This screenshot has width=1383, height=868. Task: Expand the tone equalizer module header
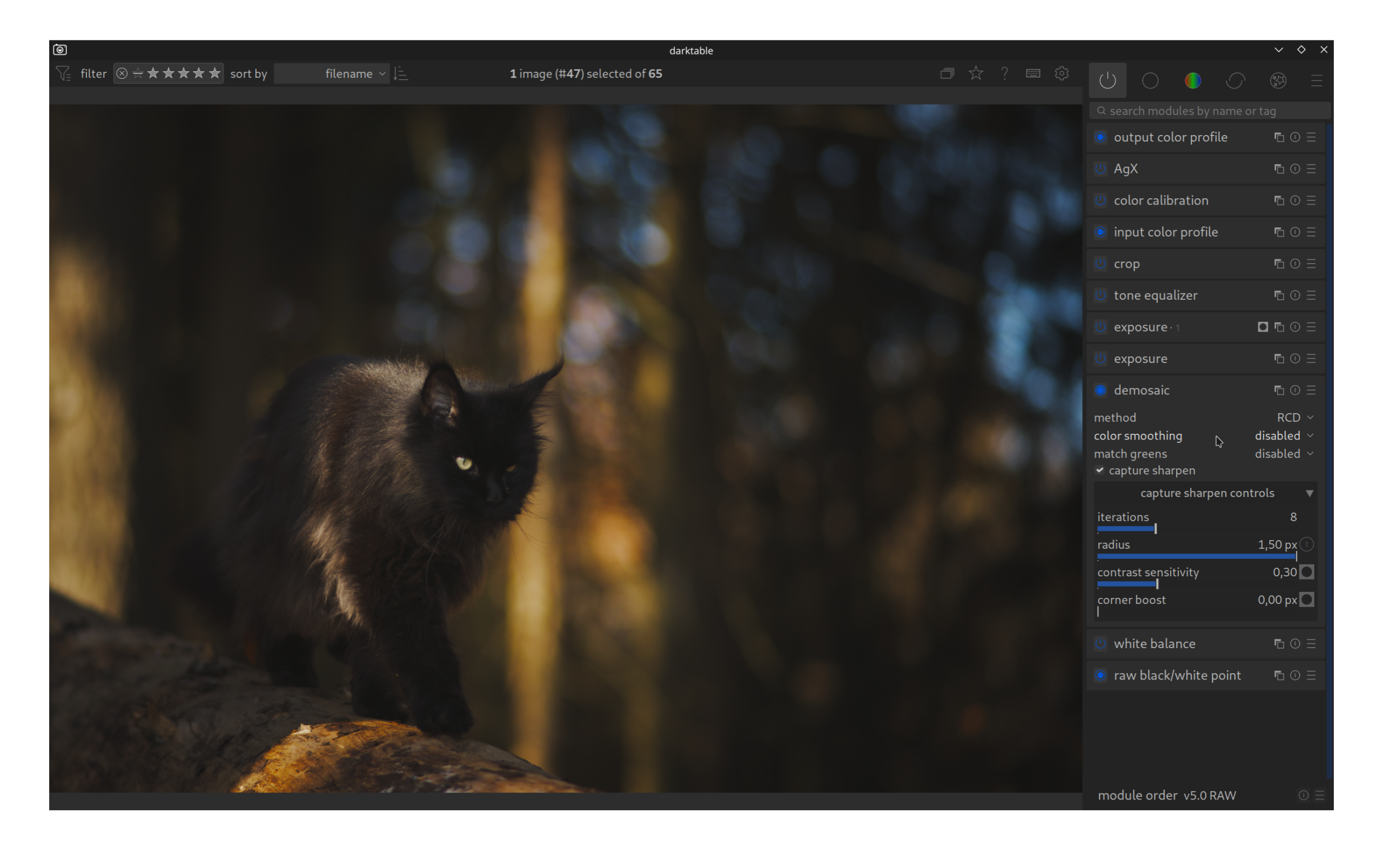point(1155,295)
